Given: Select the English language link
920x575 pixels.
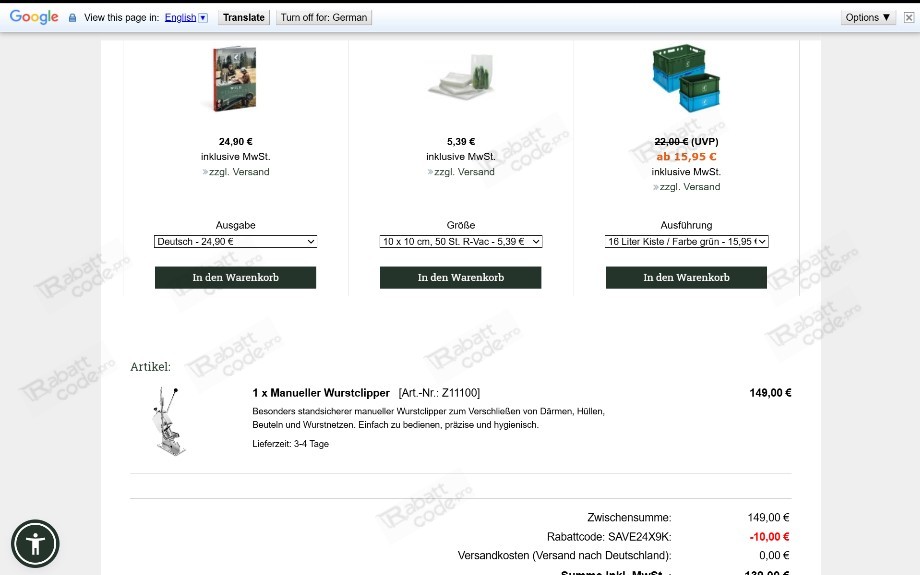Looking at the screenshot, I should [180, 18].
